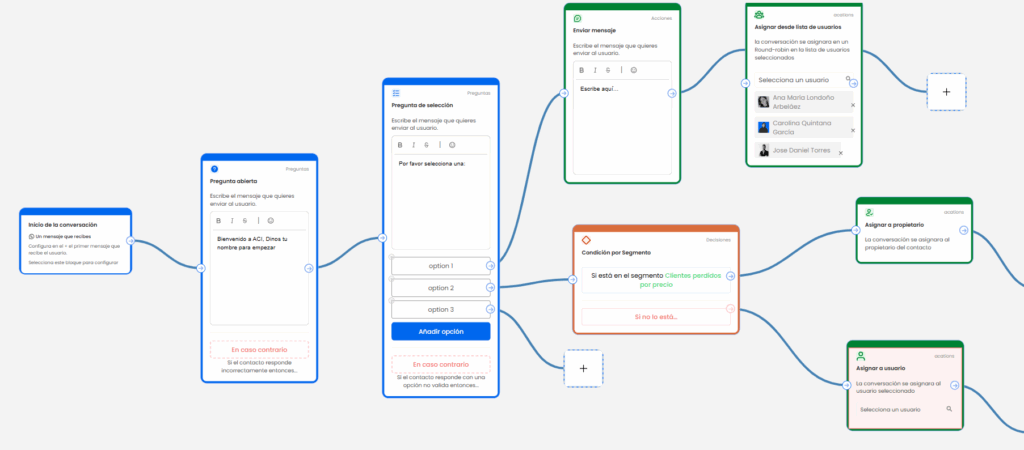Click En caso contrario under Pregunta abierta
The image size is (1024, 450).
[259, 349]
